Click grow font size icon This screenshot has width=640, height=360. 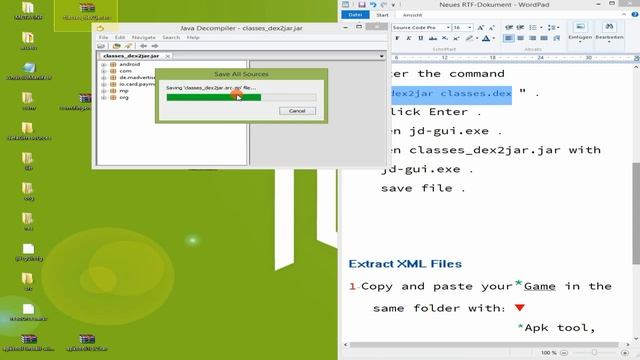480,27
